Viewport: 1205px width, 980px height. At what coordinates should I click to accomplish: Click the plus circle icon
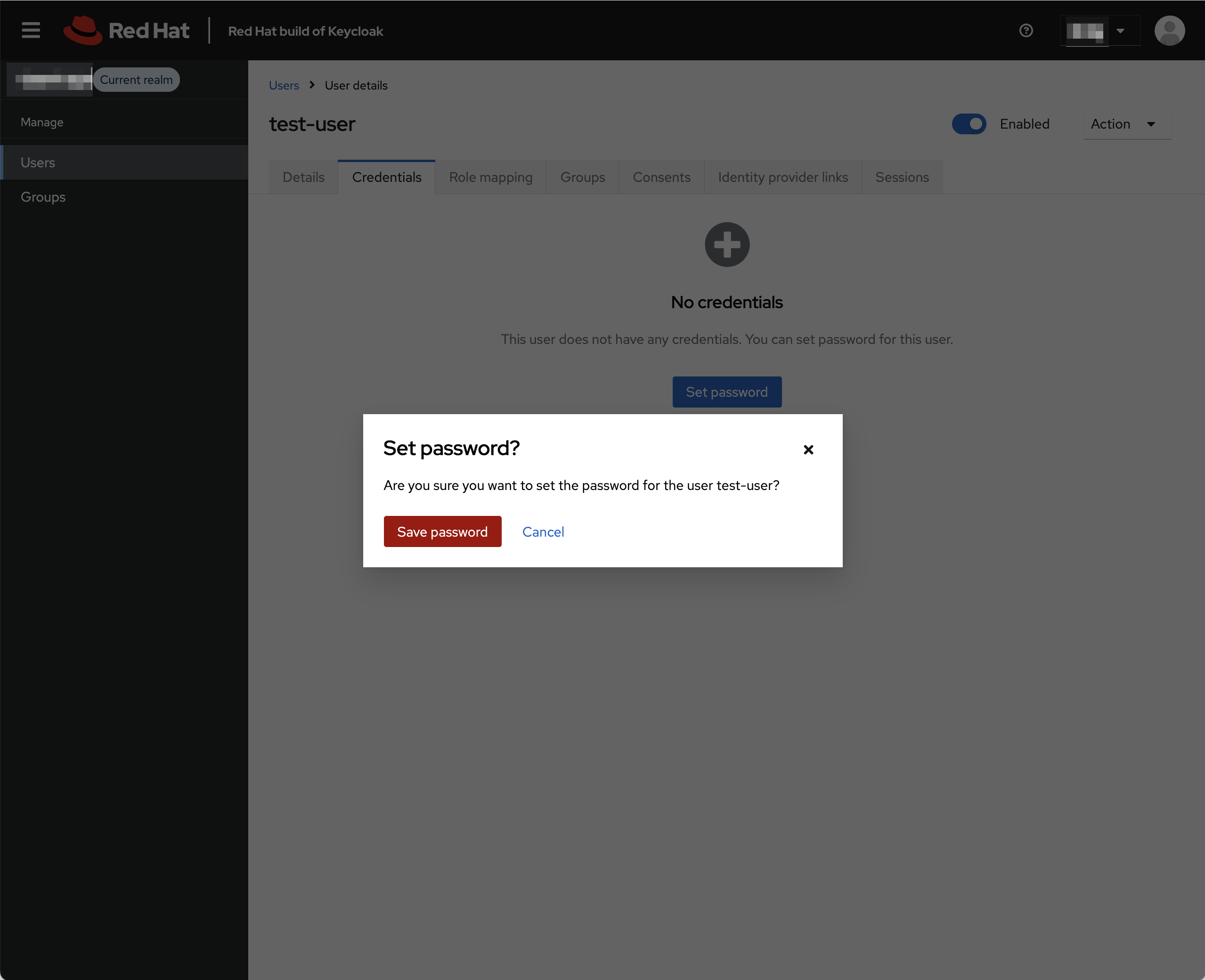coord(727,245)
